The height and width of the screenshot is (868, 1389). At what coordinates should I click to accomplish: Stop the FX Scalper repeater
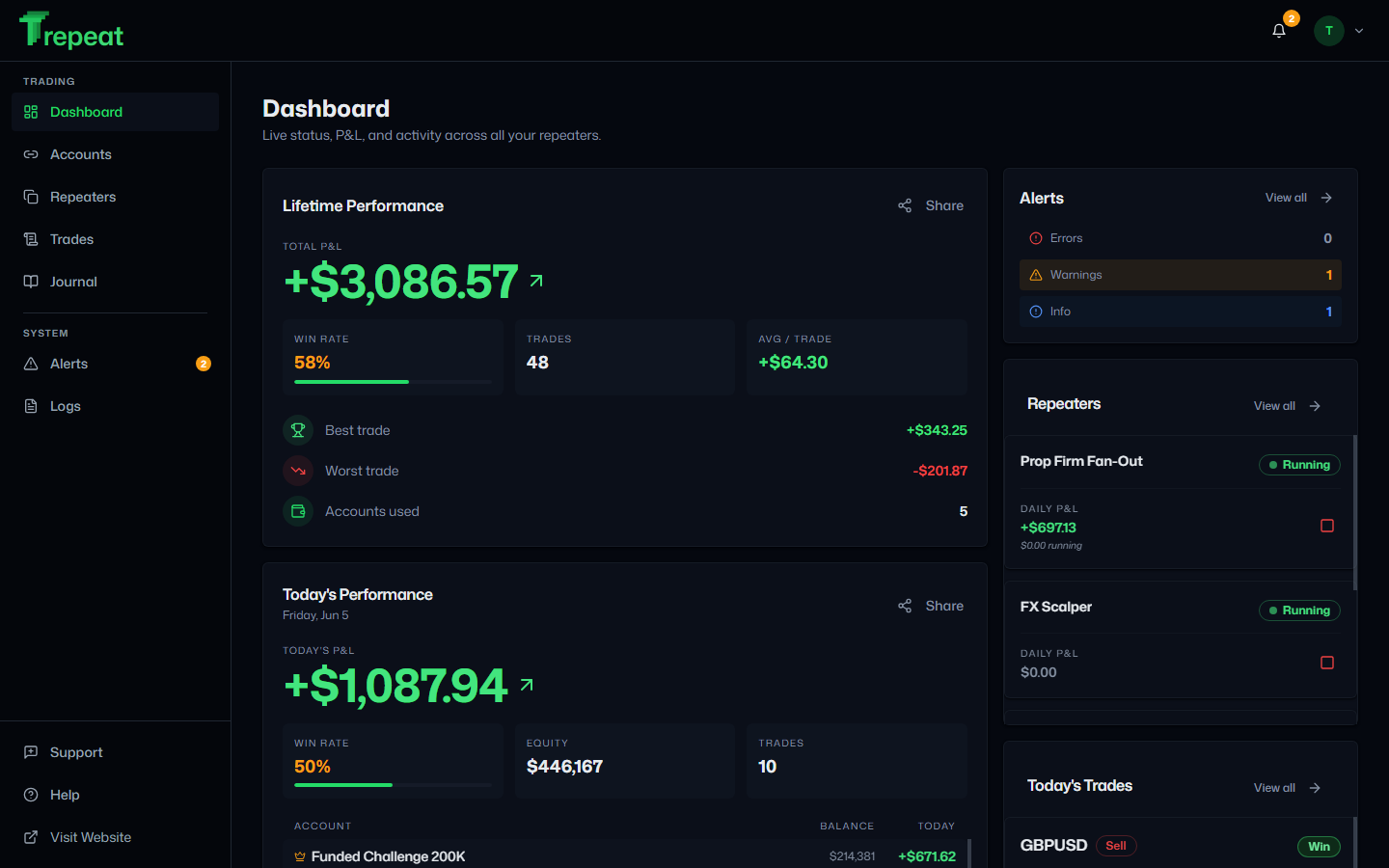coord(1327,663)
